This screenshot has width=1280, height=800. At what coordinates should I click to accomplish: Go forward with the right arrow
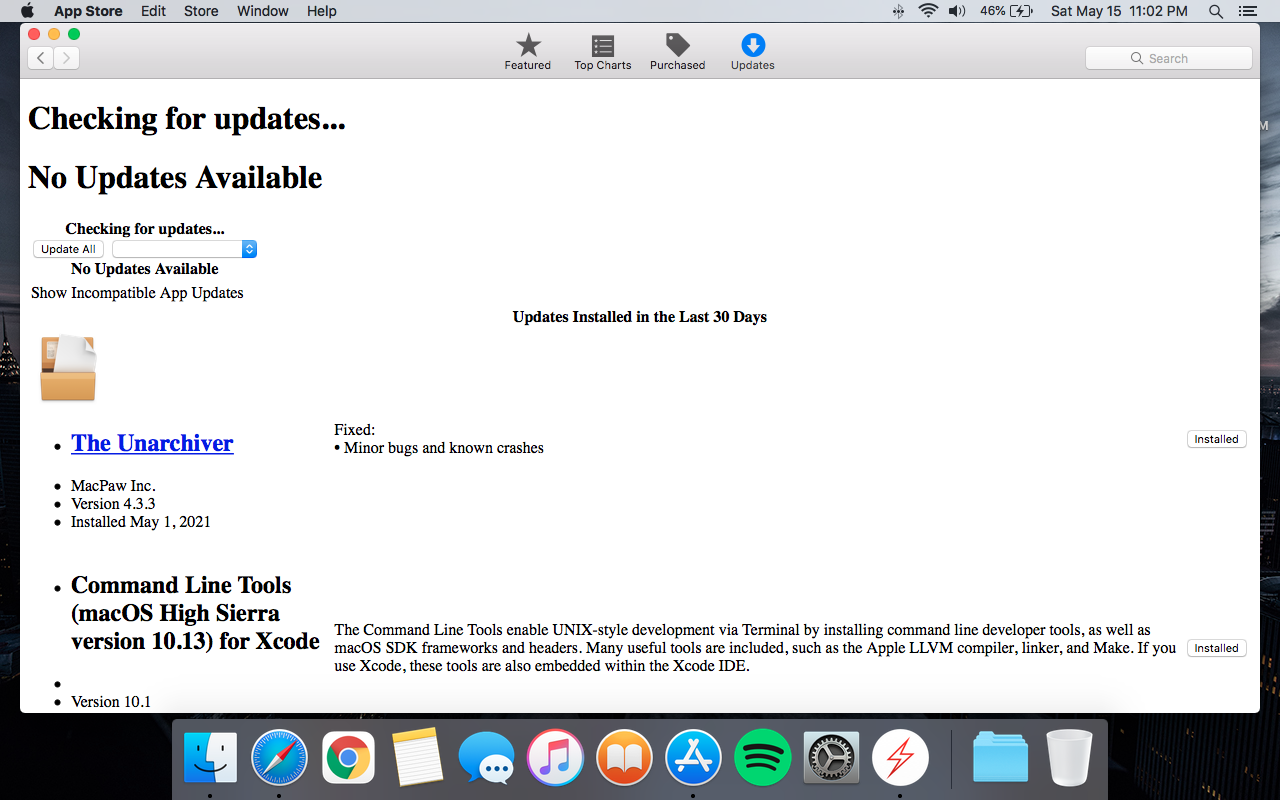coord(66,58)
